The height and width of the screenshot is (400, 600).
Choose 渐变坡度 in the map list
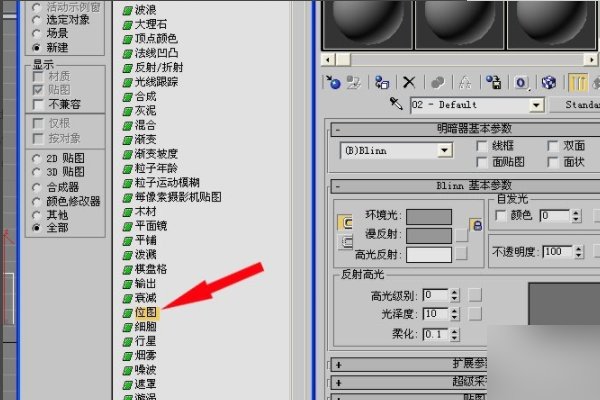pos(156,154)
